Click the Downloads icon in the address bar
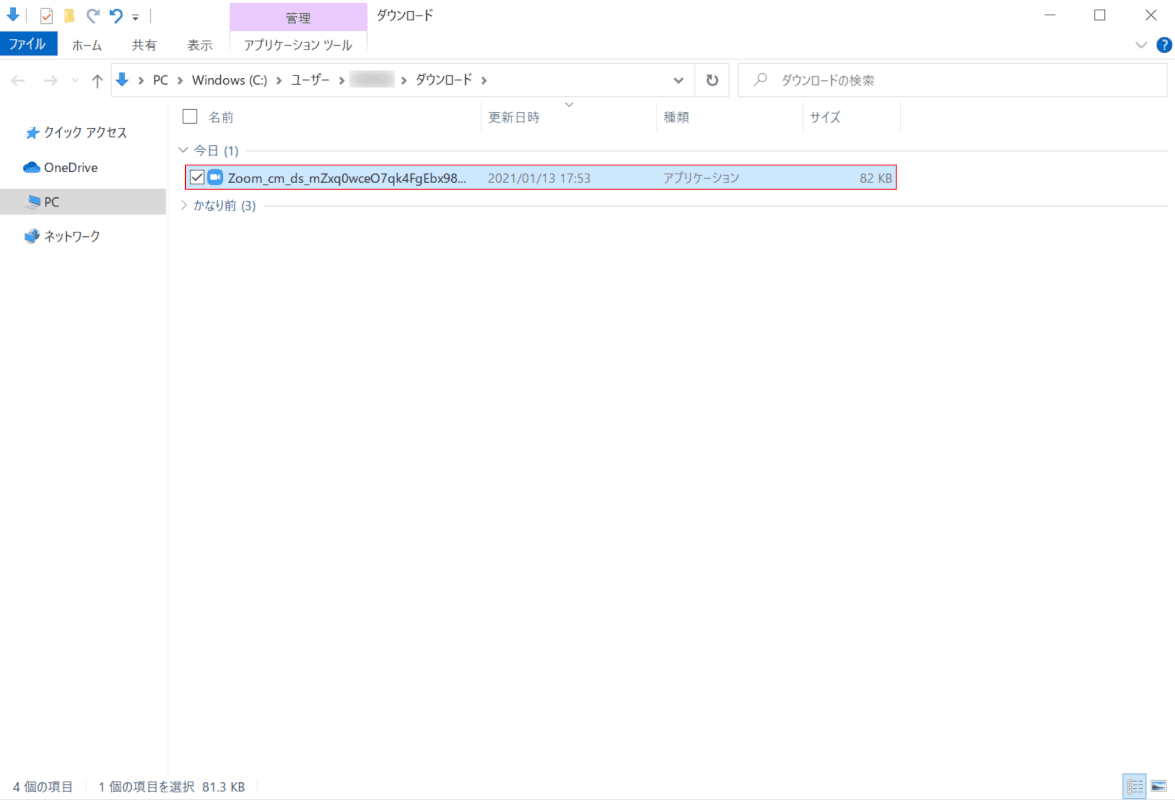The image size is (1175, 800). (x=122, y=79)
